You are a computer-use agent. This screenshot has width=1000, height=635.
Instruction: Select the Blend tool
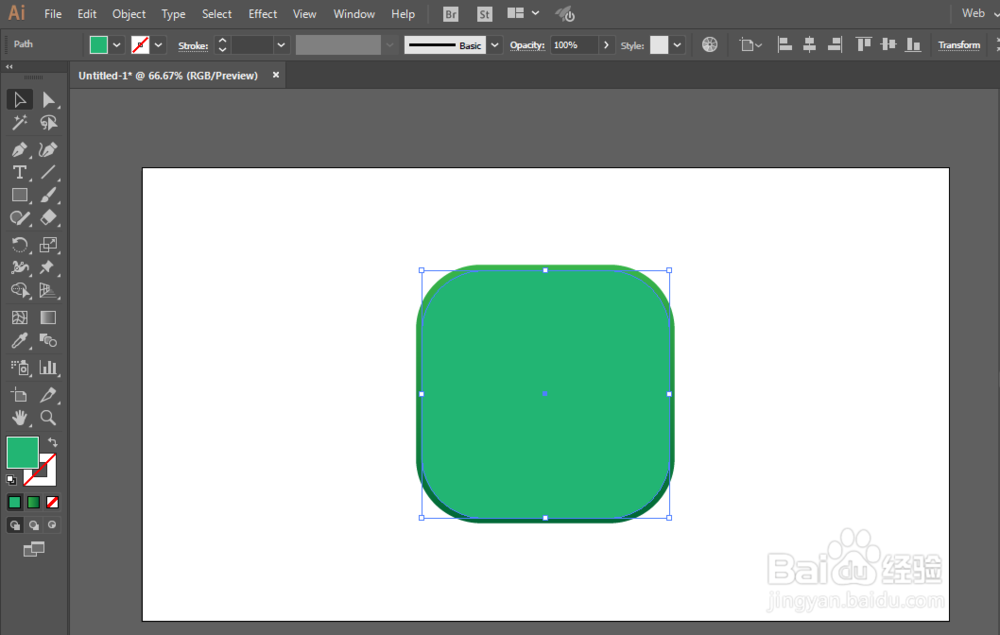click(x=48, y=340)
